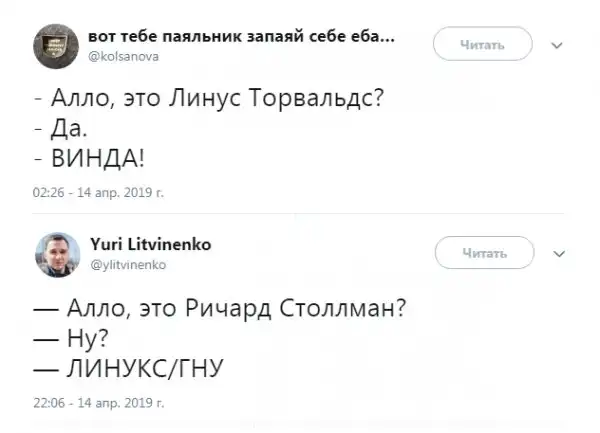Viewport: 600px width, 433px height.
Task: Expand chevron menu on kolsanova's tweet
Action: pyautogui.click(x=557, y=45)
